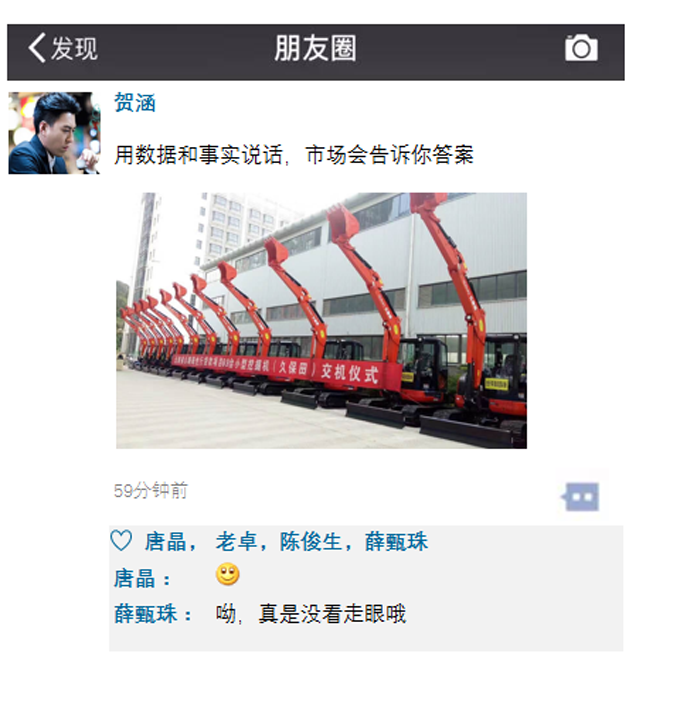Open 薛甄珠's profile from the likes list
The image size is (680, 718).
396,541
